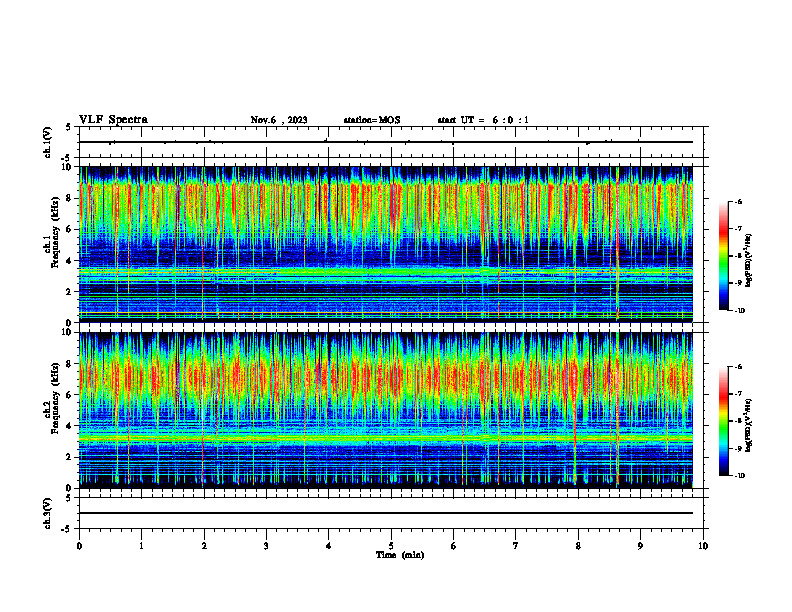Click the ch.3 voltage waveform trace
Screen dimensions: 792x612
point(386,513)
